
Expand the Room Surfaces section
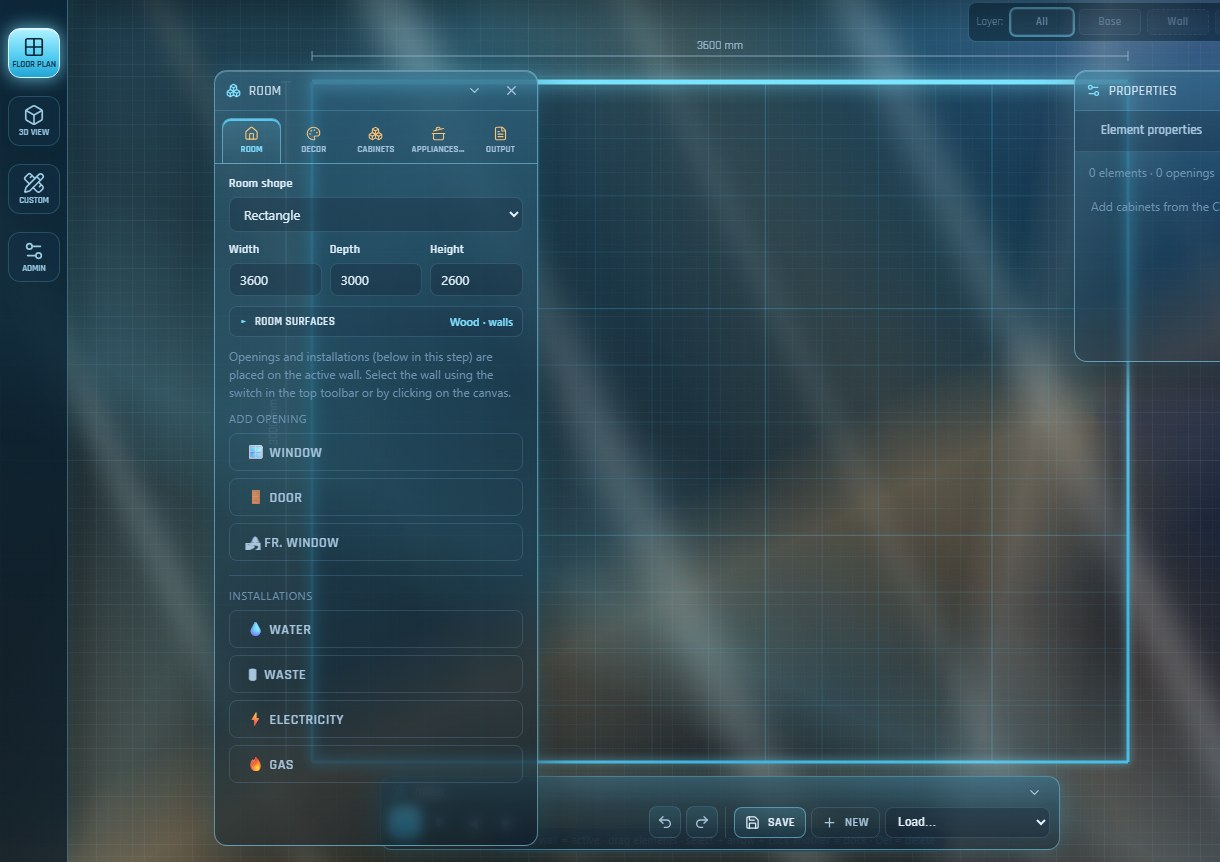[376, 322]
